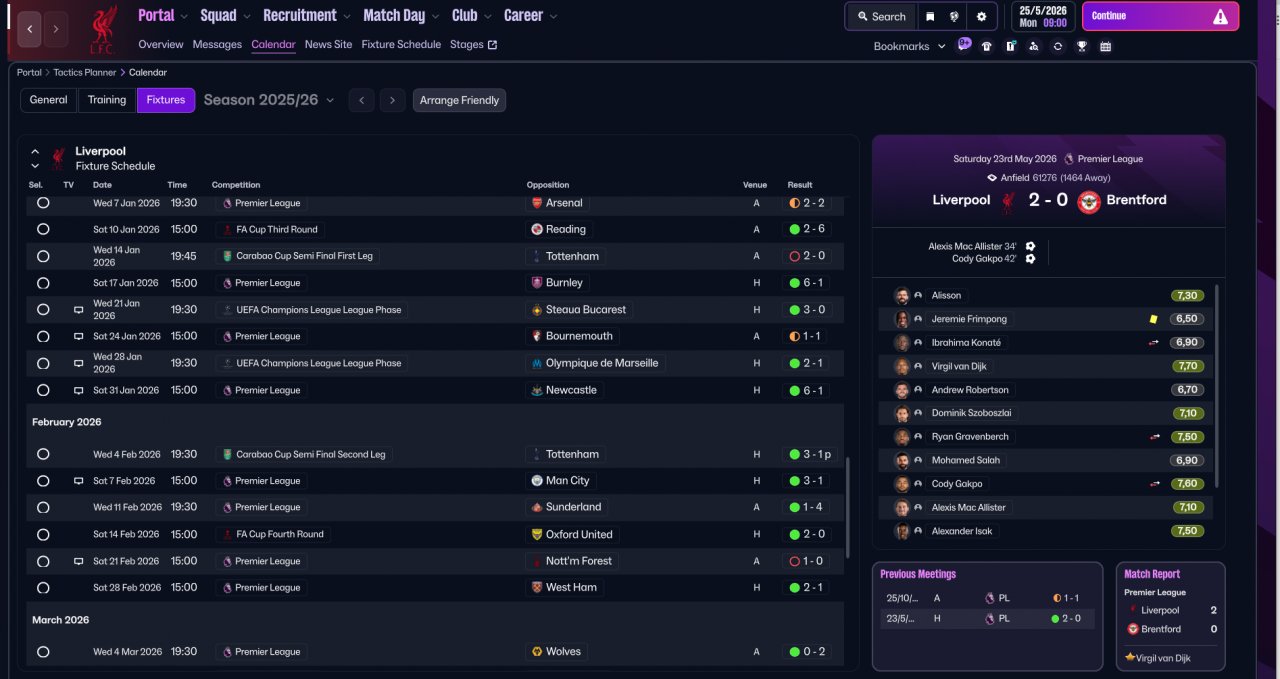Click the TV icon on Nott'm Forest row
The image size is (1280, 679).
78,561
